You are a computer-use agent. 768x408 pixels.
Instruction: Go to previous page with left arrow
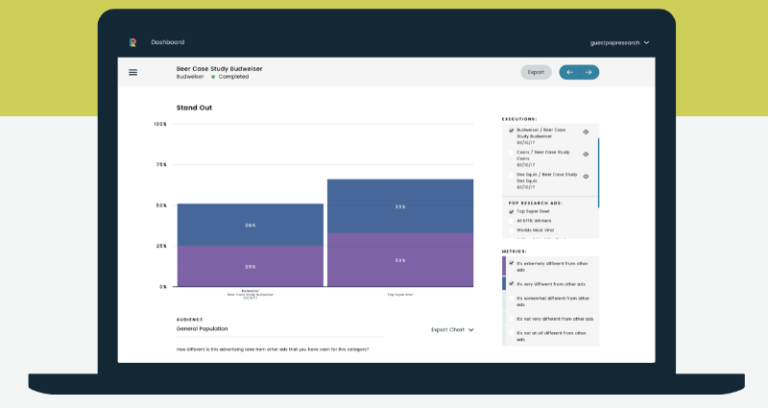click(x=570, y=72)
